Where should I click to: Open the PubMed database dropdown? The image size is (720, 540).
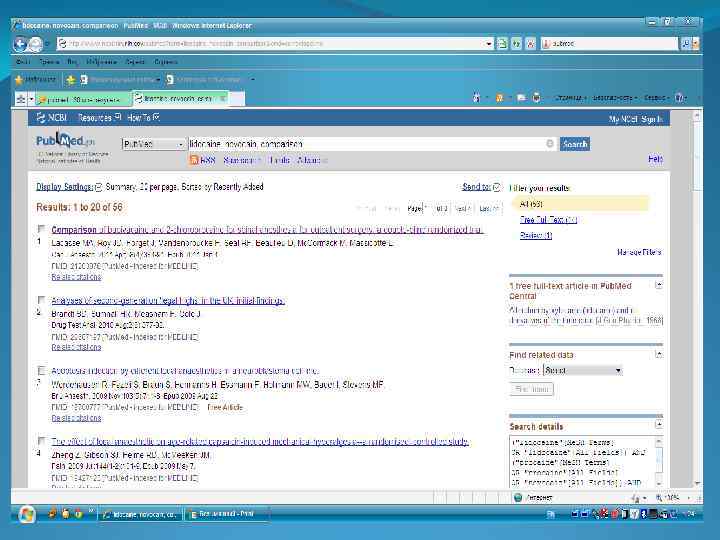point(153,144)
